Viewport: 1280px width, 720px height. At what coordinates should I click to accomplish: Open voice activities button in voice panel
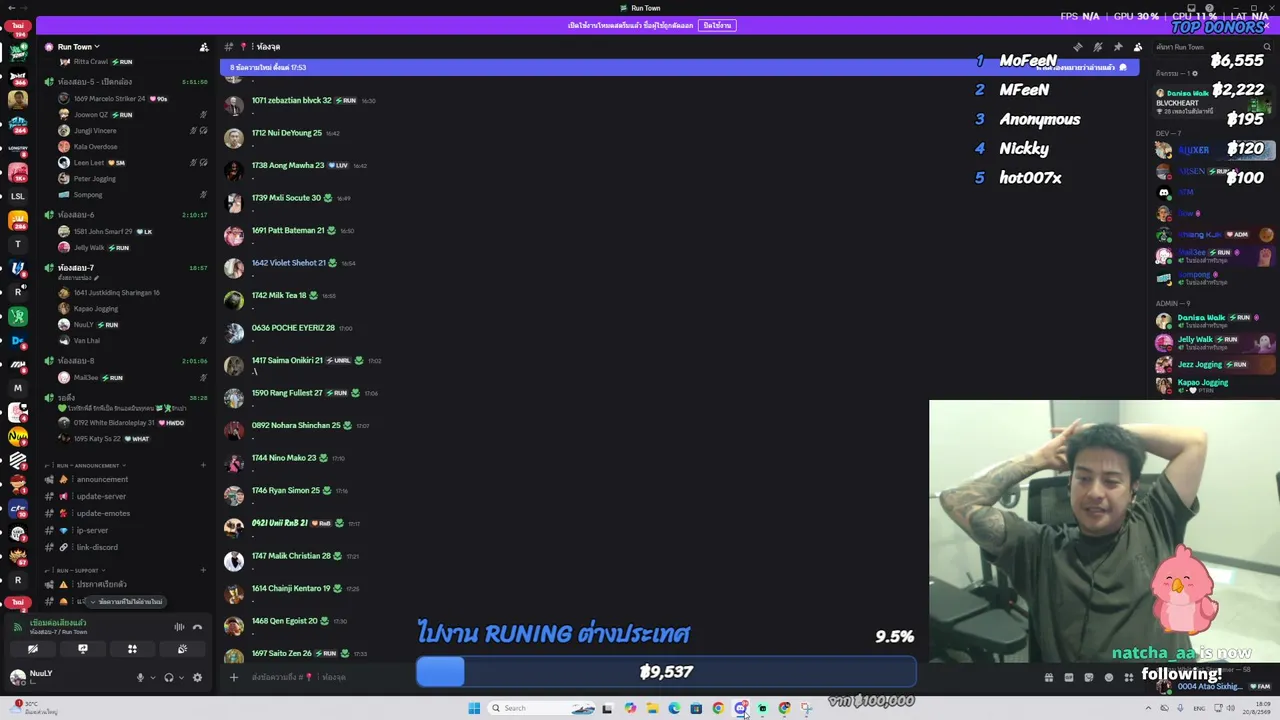132,649
